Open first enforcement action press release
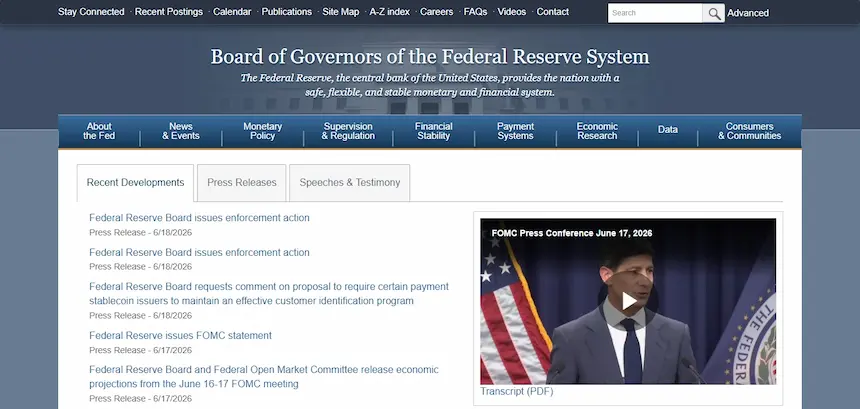 coord(199,218)
